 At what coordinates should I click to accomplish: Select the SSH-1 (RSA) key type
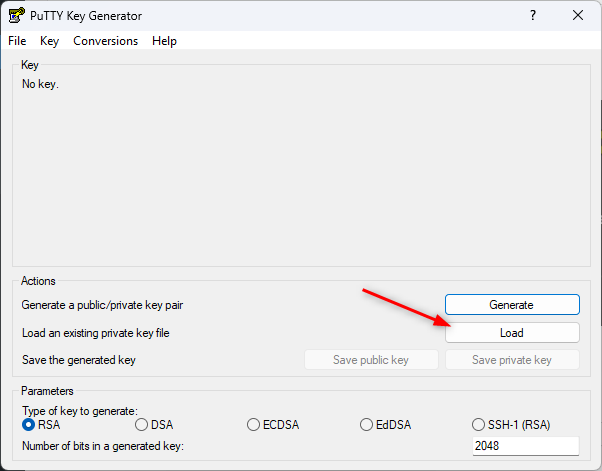point(511,425)
